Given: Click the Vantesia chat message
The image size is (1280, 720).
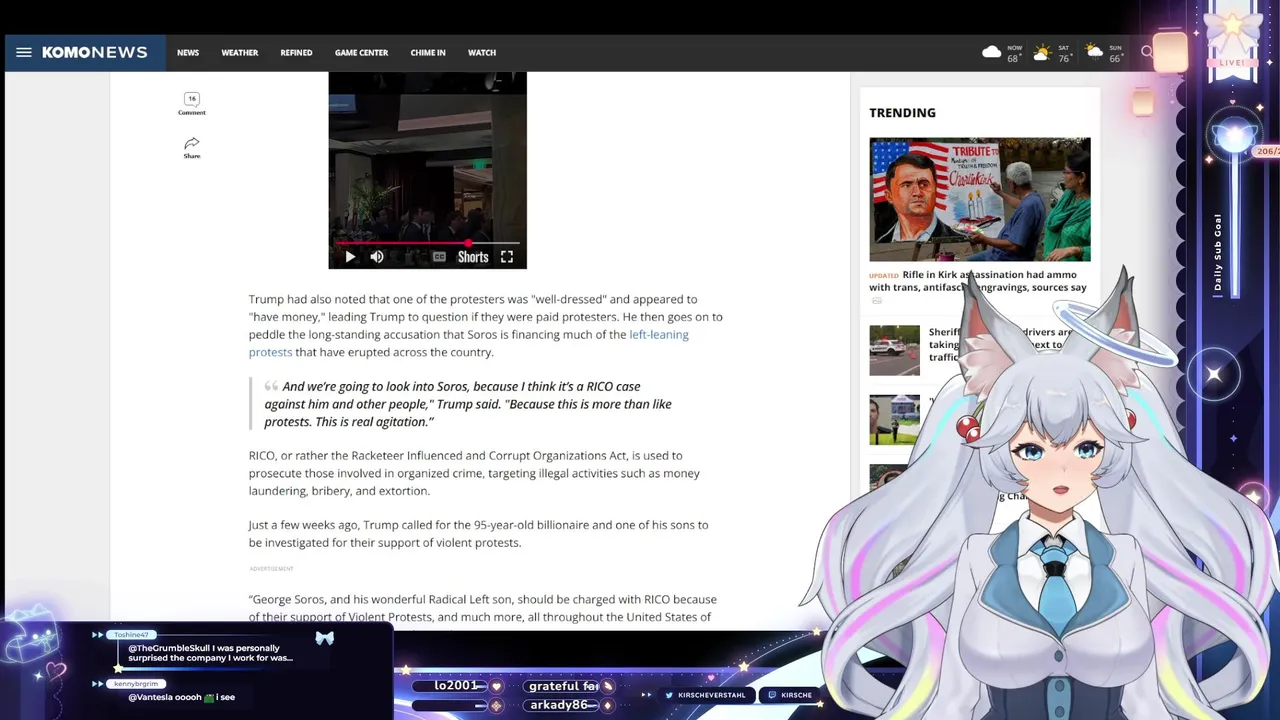Looking at the screenshot, I should (182, 697).
